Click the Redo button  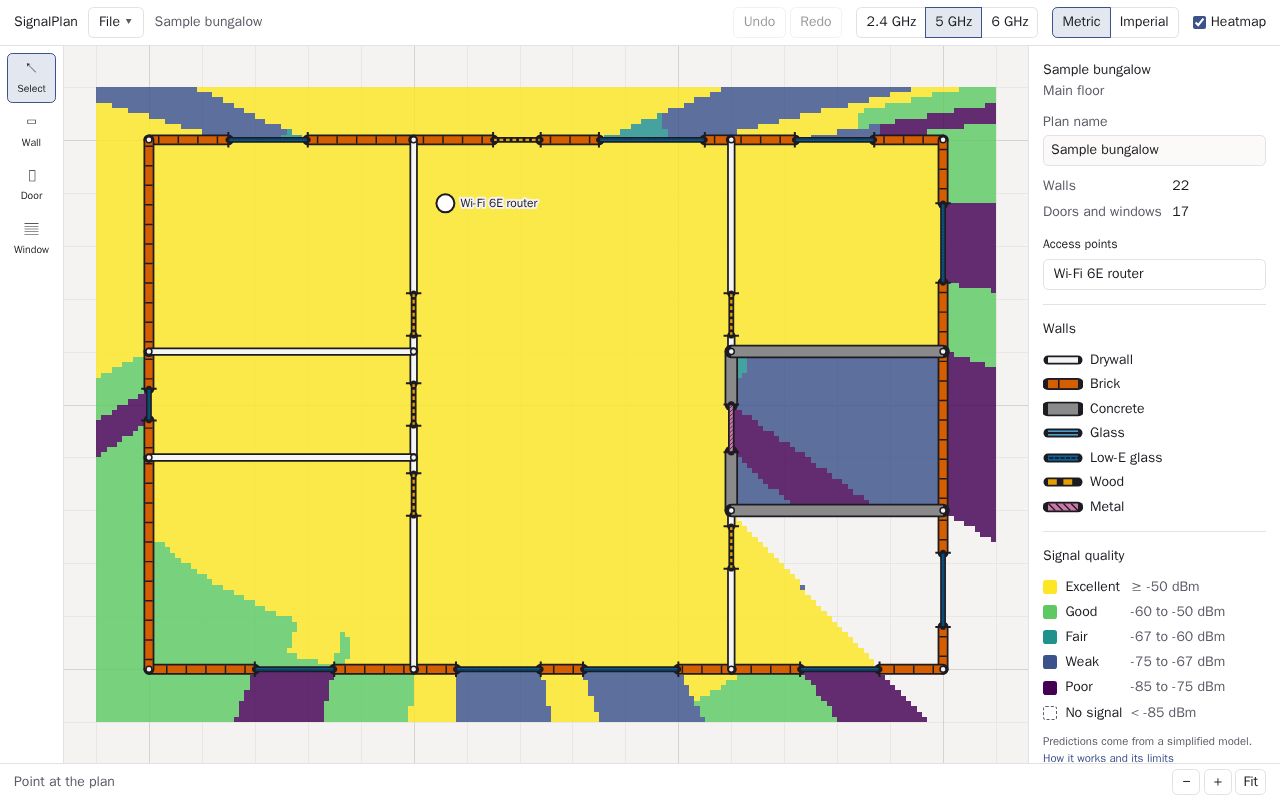pos(816,22)
